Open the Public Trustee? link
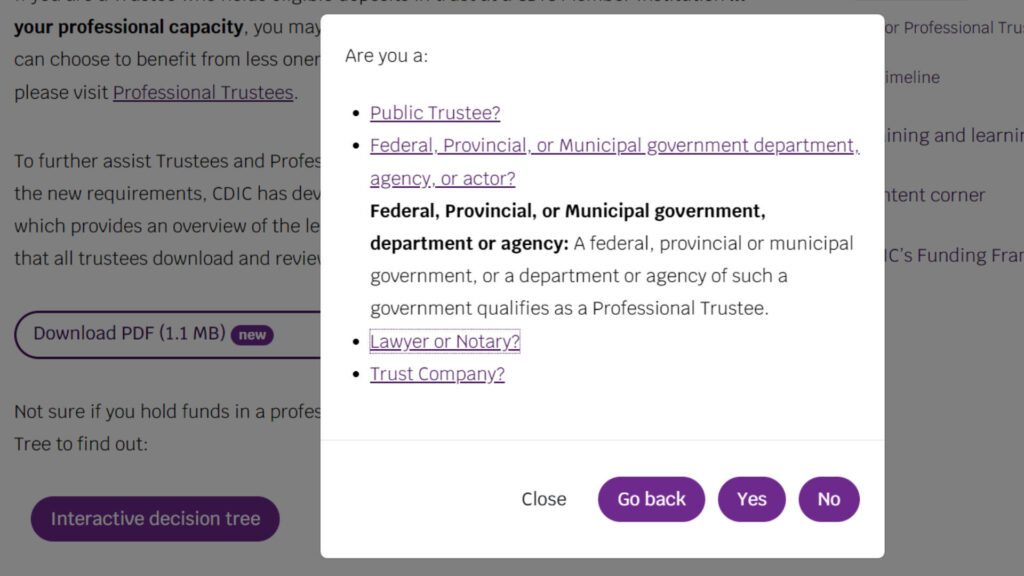The height and width of the screenshot is (576, 1024). click(434, 113)
